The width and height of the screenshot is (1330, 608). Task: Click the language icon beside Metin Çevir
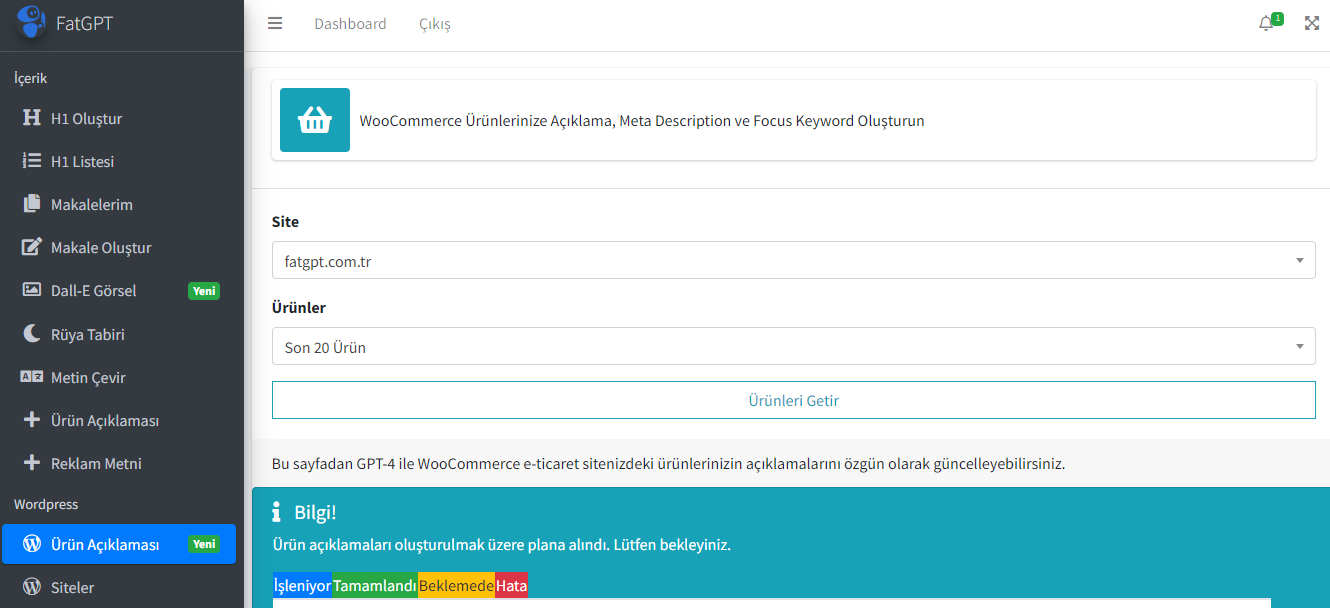coord(32,378)
